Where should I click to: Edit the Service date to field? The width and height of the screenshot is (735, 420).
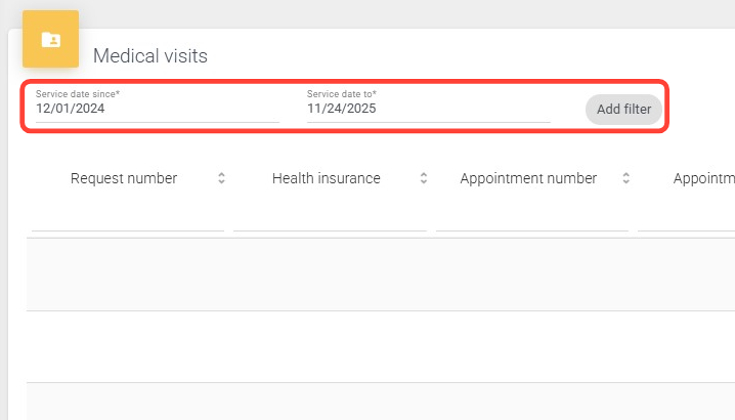pyautogui.click(x=427, y=109)
